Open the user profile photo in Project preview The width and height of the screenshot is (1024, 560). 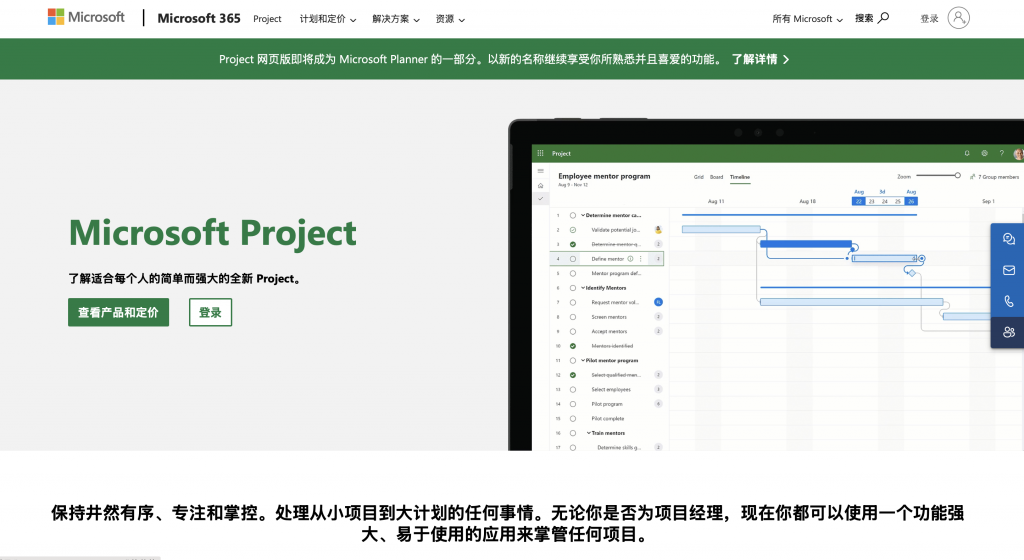(1018, 154)
